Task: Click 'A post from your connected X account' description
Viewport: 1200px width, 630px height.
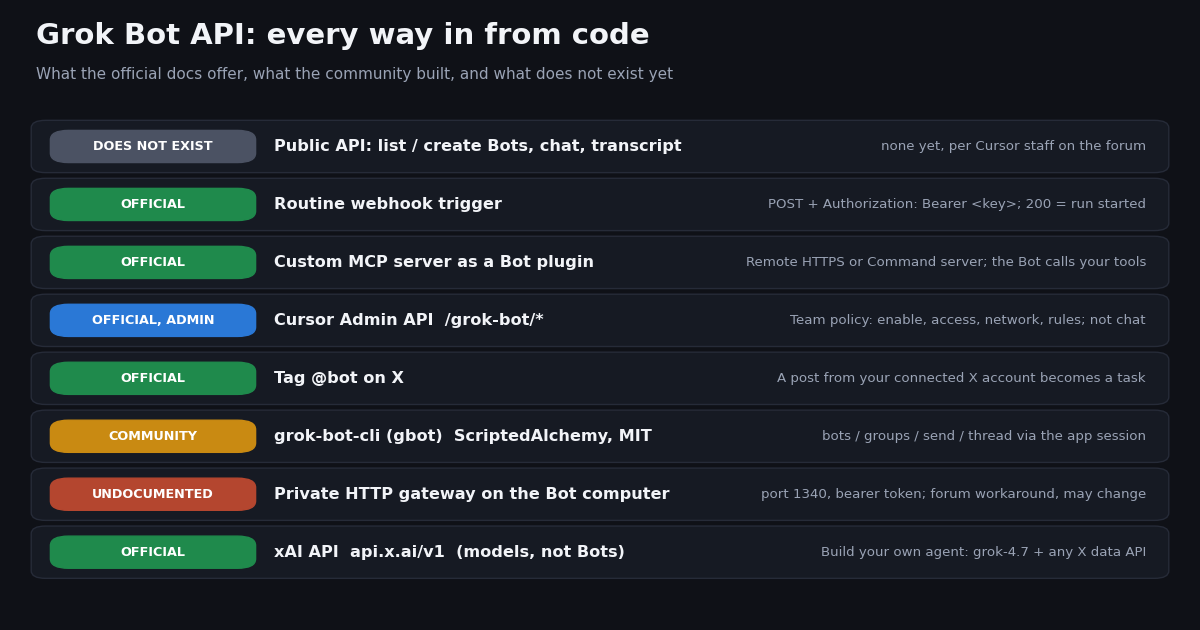Action: coord(961,378)
